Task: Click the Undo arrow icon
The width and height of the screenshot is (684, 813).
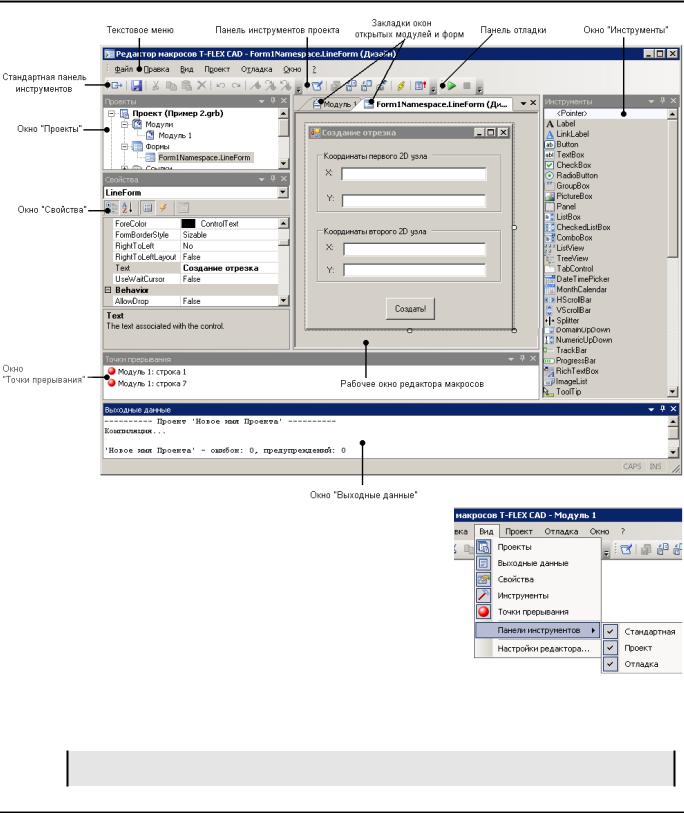Action: pyautogui.click(x=221, y=86)
